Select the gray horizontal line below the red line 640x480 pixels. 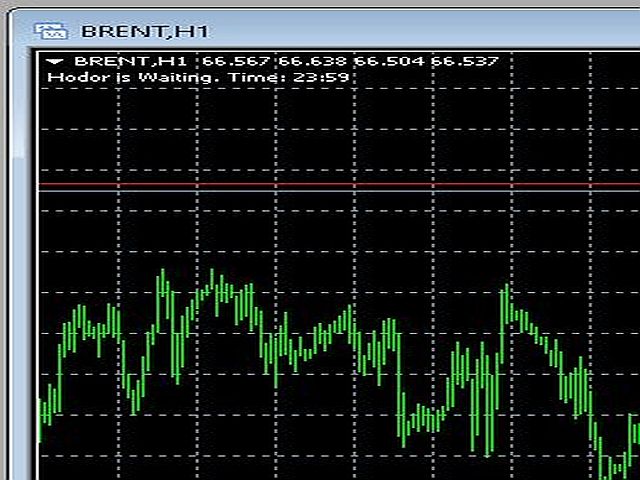pos(339,191)
